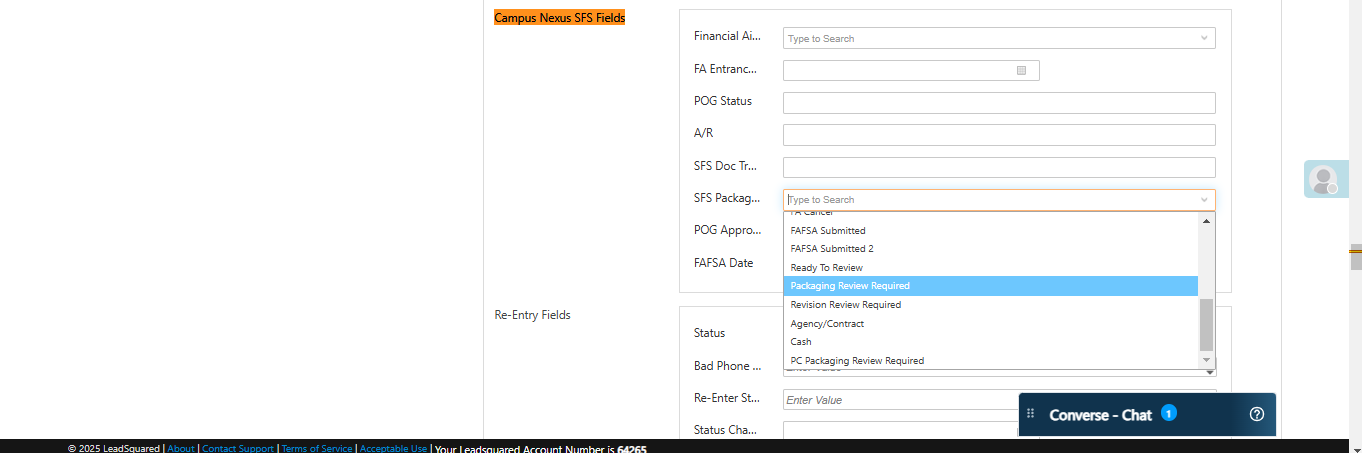
Task: Choose Revision Review Required option
Action: [845, 305]
